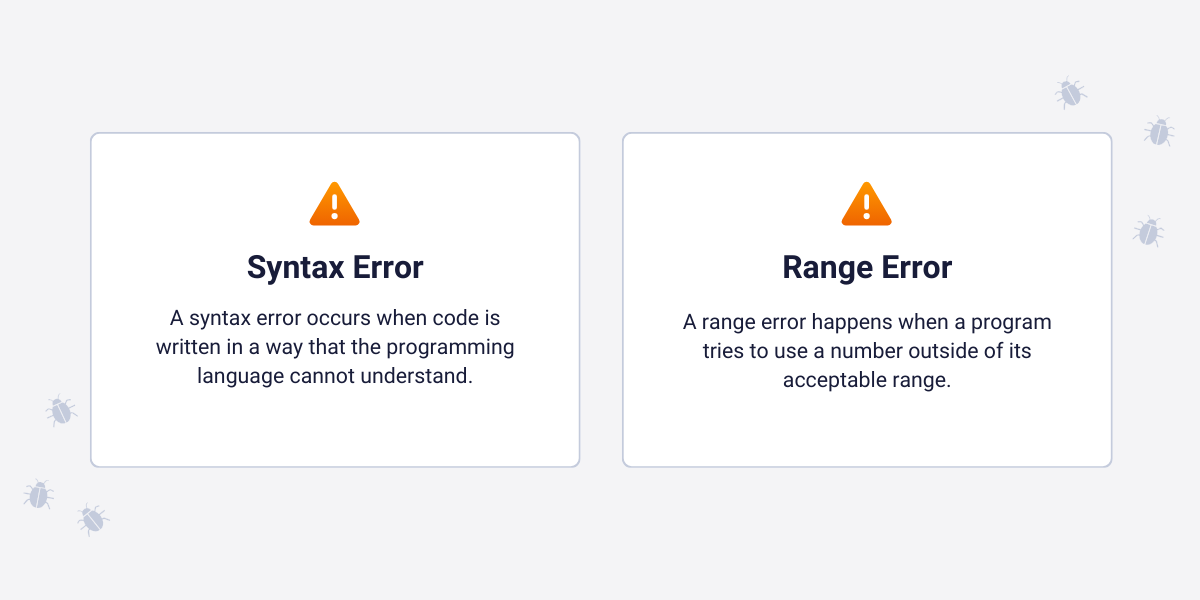The width and height of the screenshot is (1200, 600).
Task: Click the line "A syntax error occurs when code is"
Action: pyautogui.click(x=335, y=319)
